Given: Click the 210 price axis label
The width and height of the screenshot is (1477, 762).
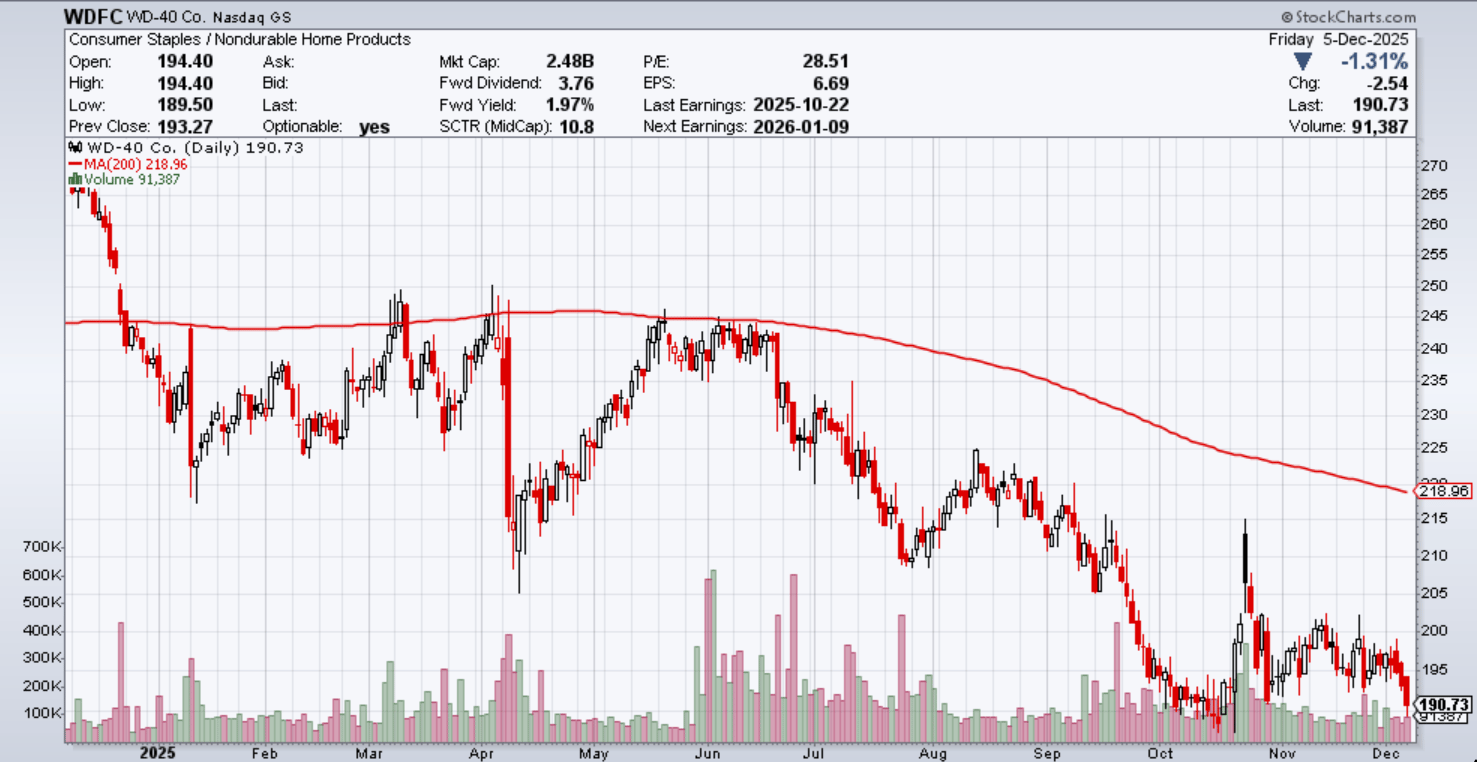Looking at the screenshot, I should click(1433, 555).
